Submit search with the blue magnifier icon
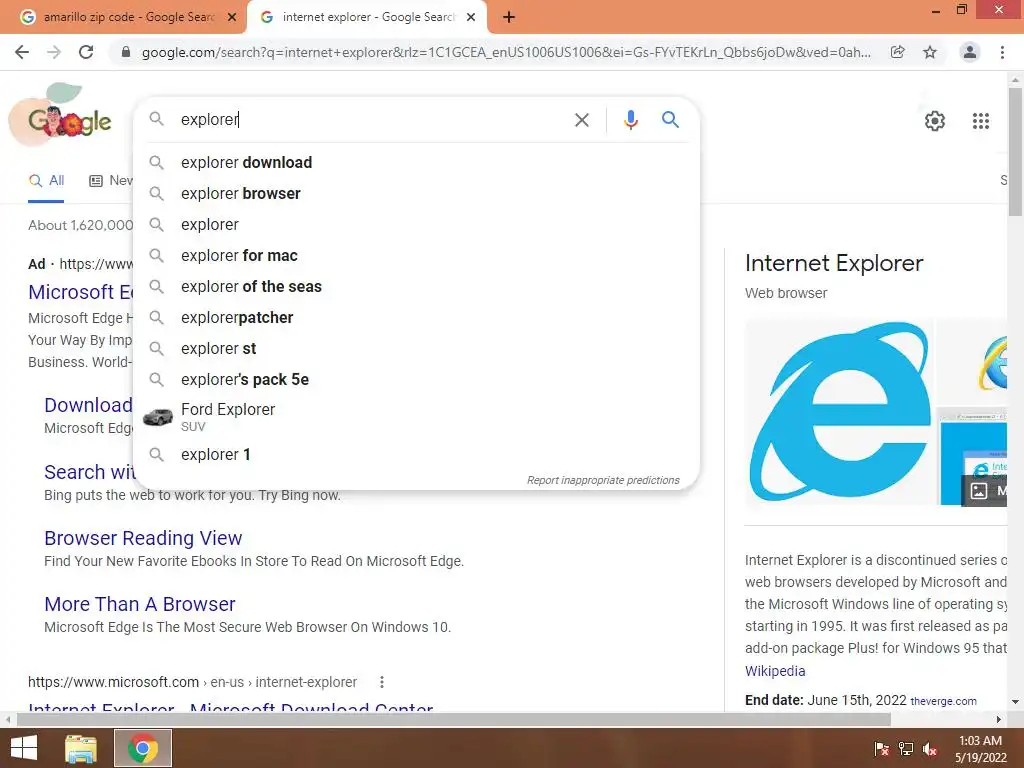 pos(670,120)
